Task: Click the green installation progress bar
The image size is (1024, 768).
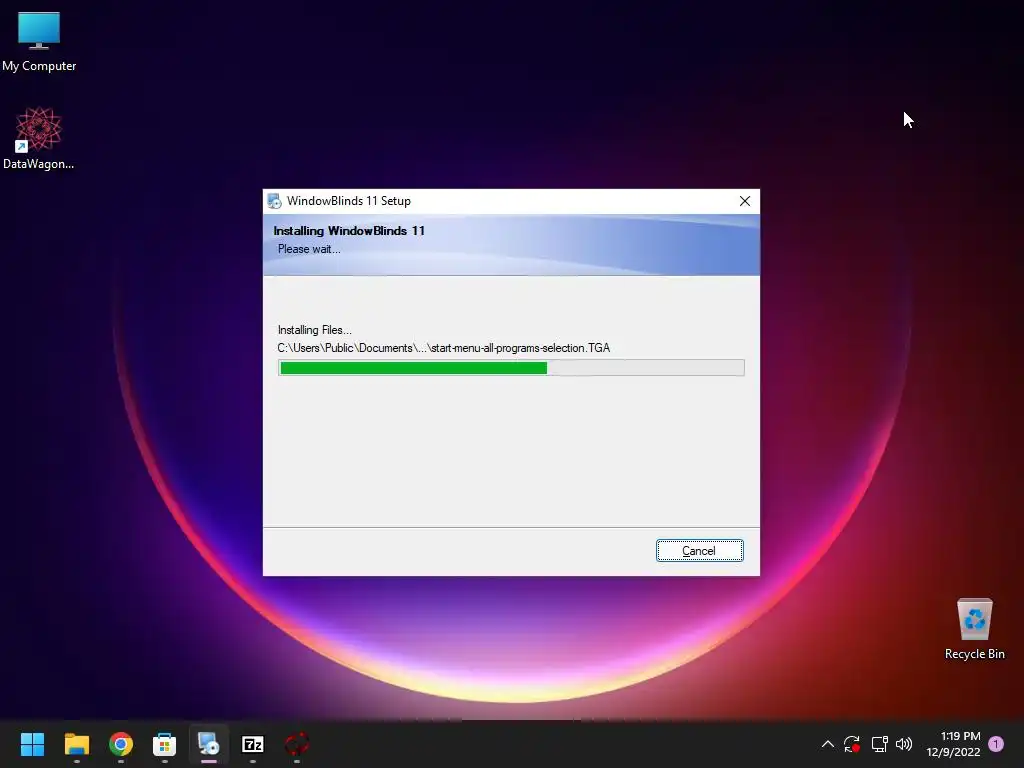Action: click(511, 368)
